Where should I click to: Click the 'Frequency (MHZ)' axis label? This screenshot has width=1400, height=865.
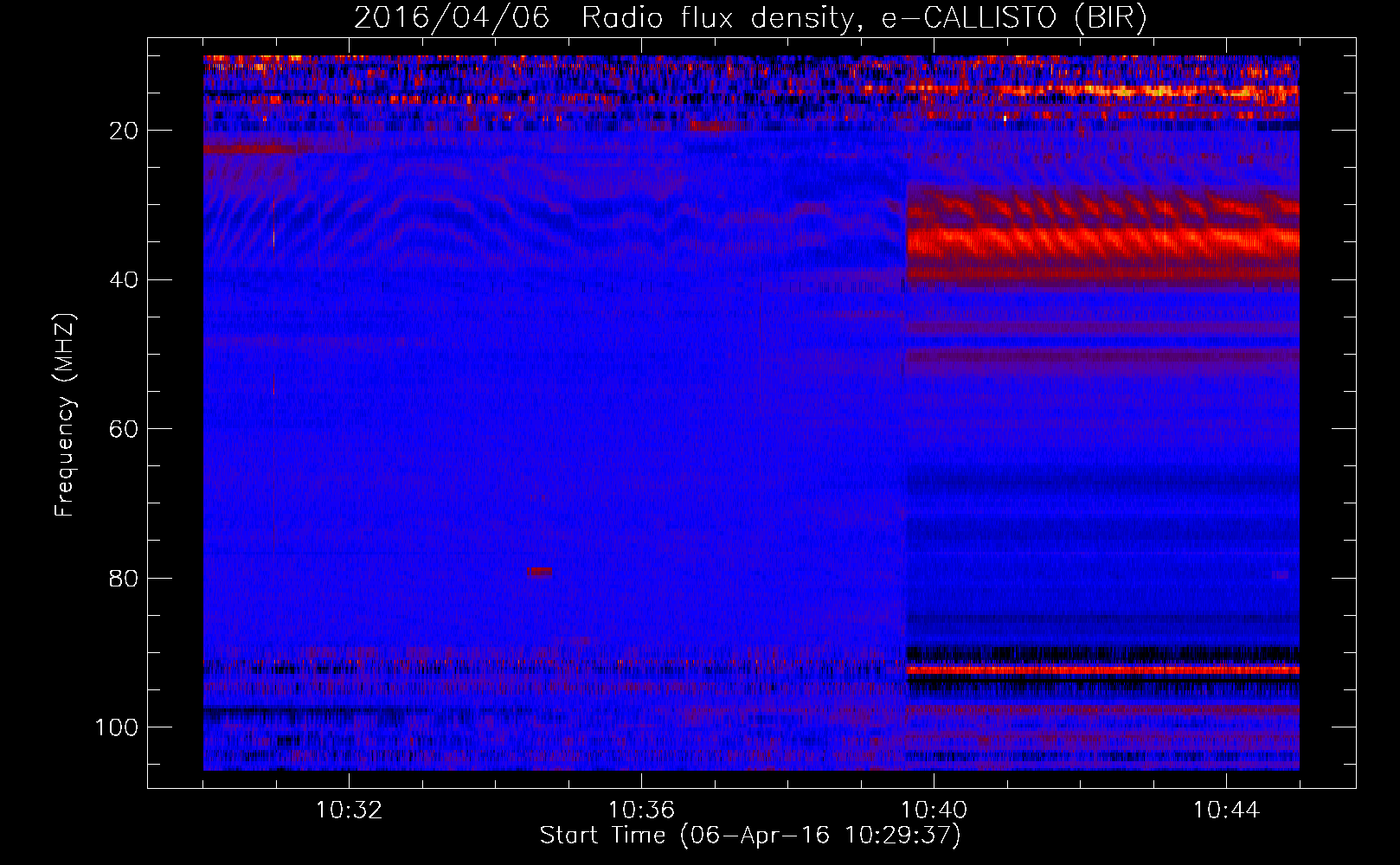[65, 415]
